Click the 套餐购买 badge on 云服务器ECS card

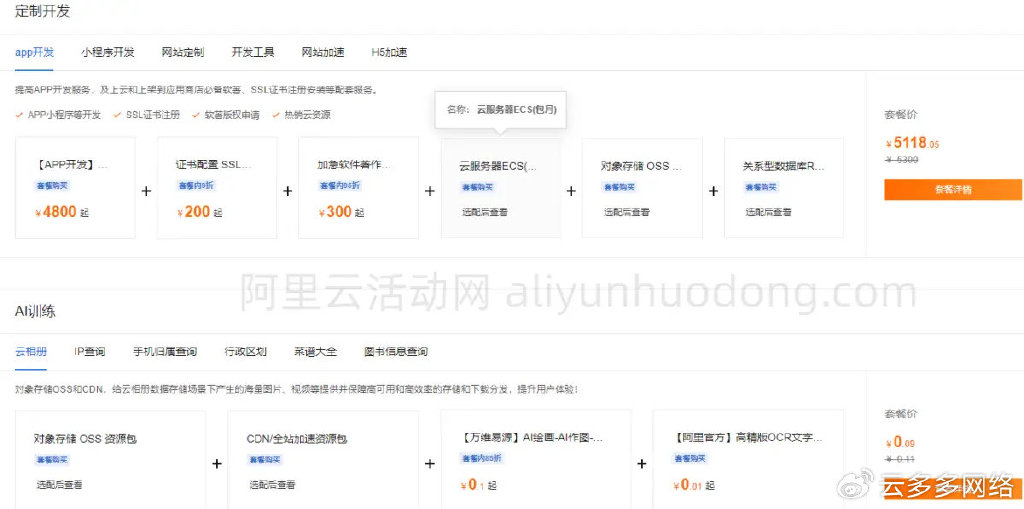(x=477, y=187)
